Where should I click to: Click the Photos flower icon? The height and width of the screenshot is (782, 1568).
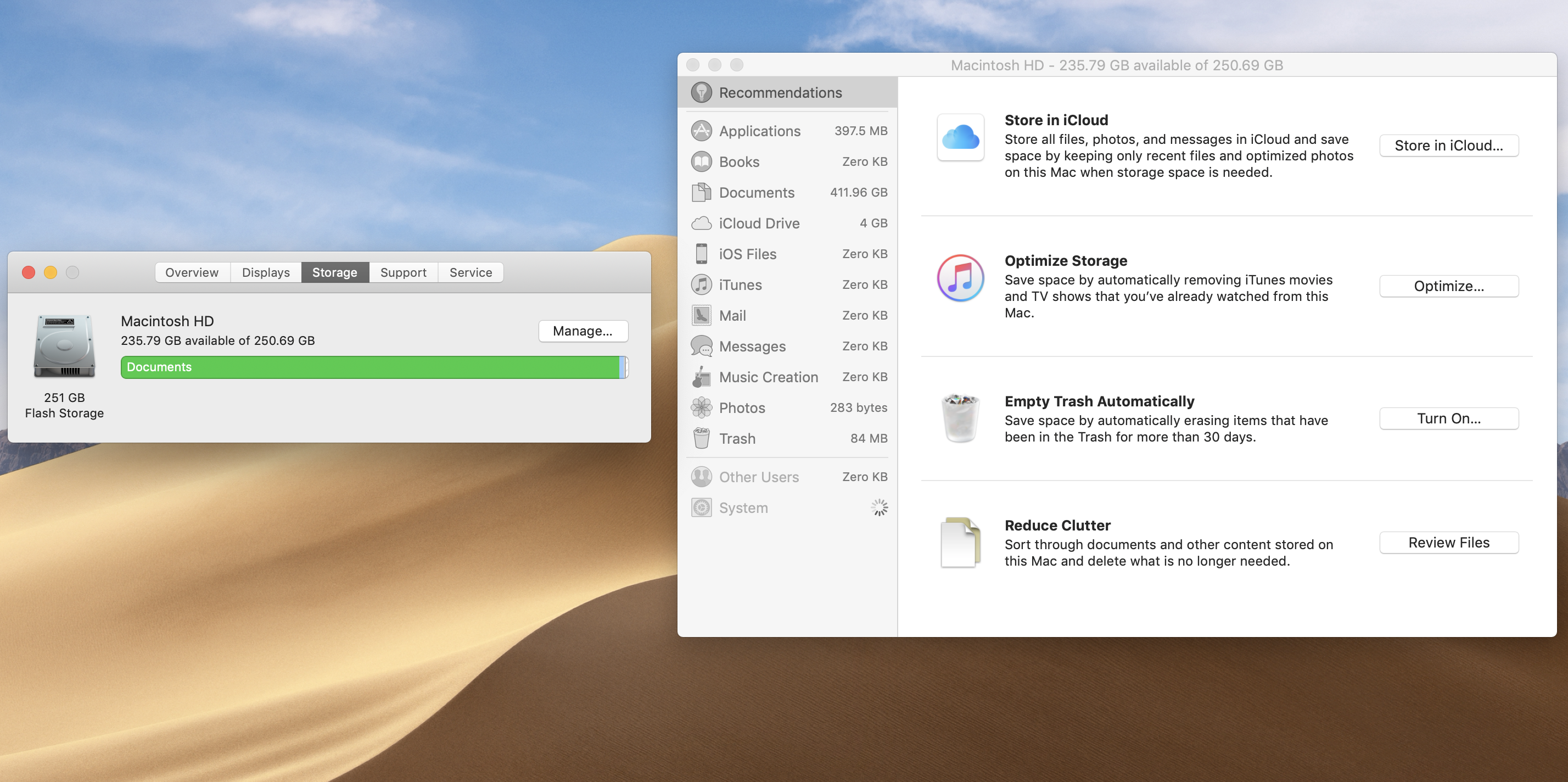click(701, 407)
